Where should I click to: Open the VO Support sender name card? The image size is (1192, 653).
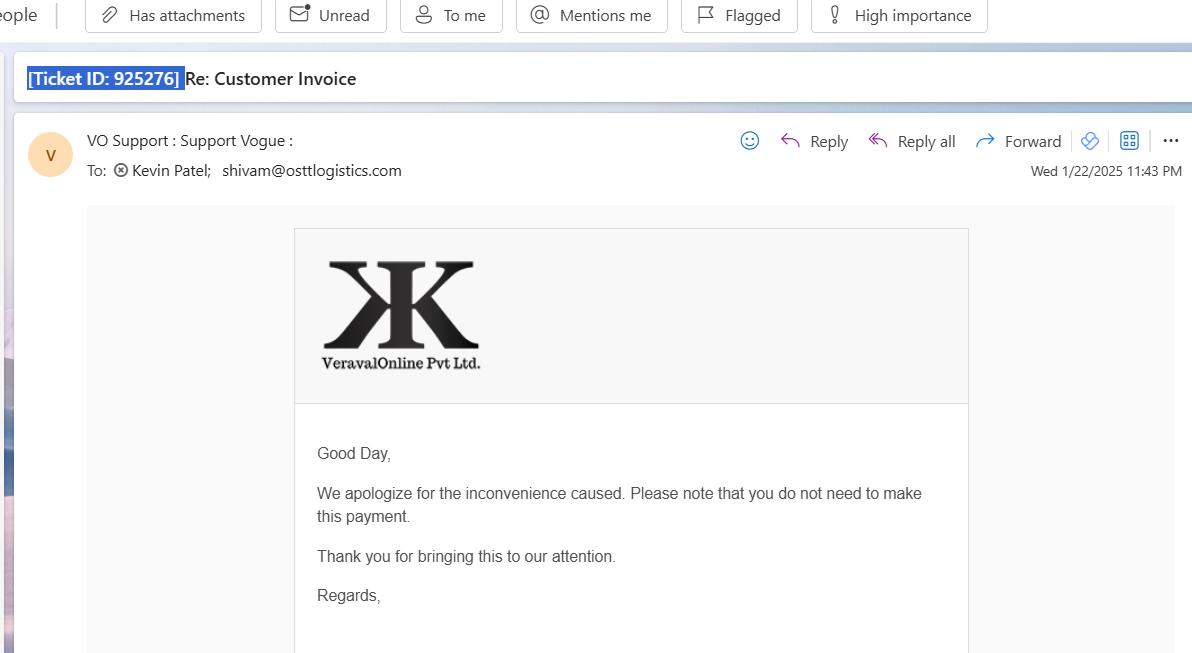[x=189, y=141]
